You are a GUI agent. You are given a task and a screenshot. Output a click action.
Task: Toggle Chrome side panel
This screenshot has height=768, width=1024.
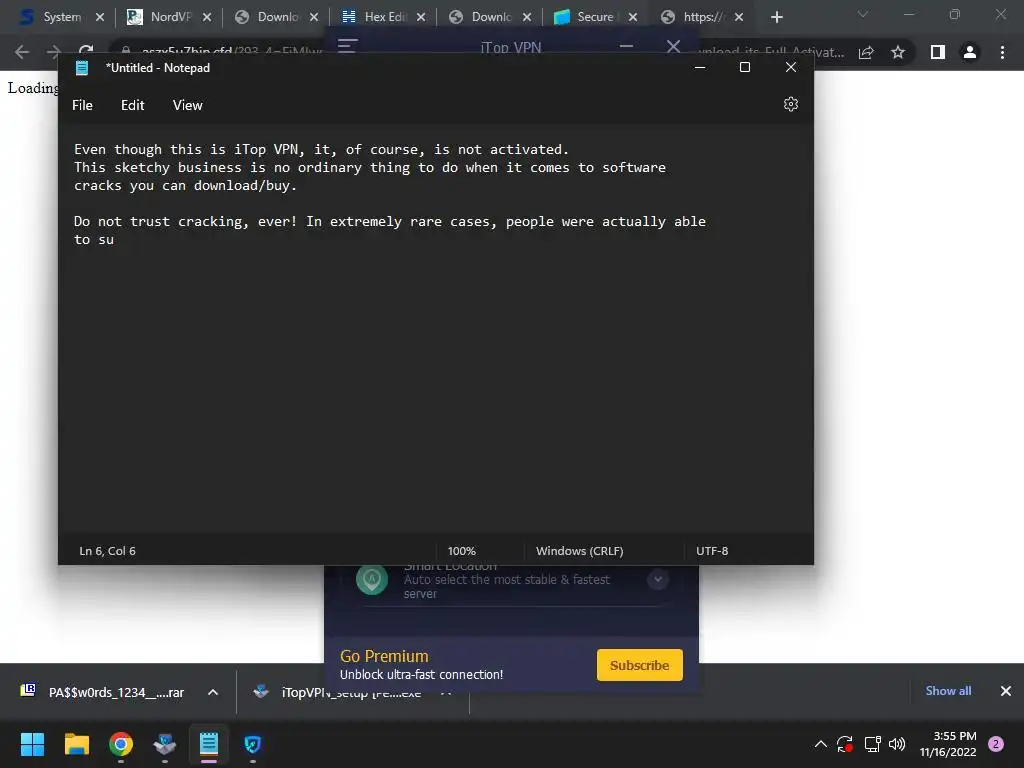click(x=938, y=52)
